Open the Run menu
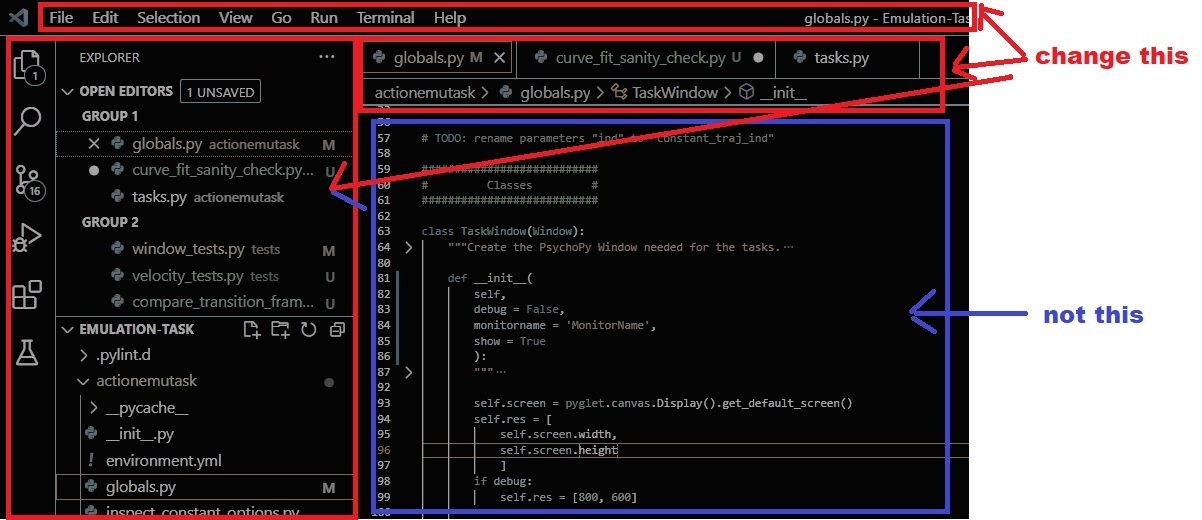Image resolution: width=1202 pixels, height=520 pixels. 324,17
